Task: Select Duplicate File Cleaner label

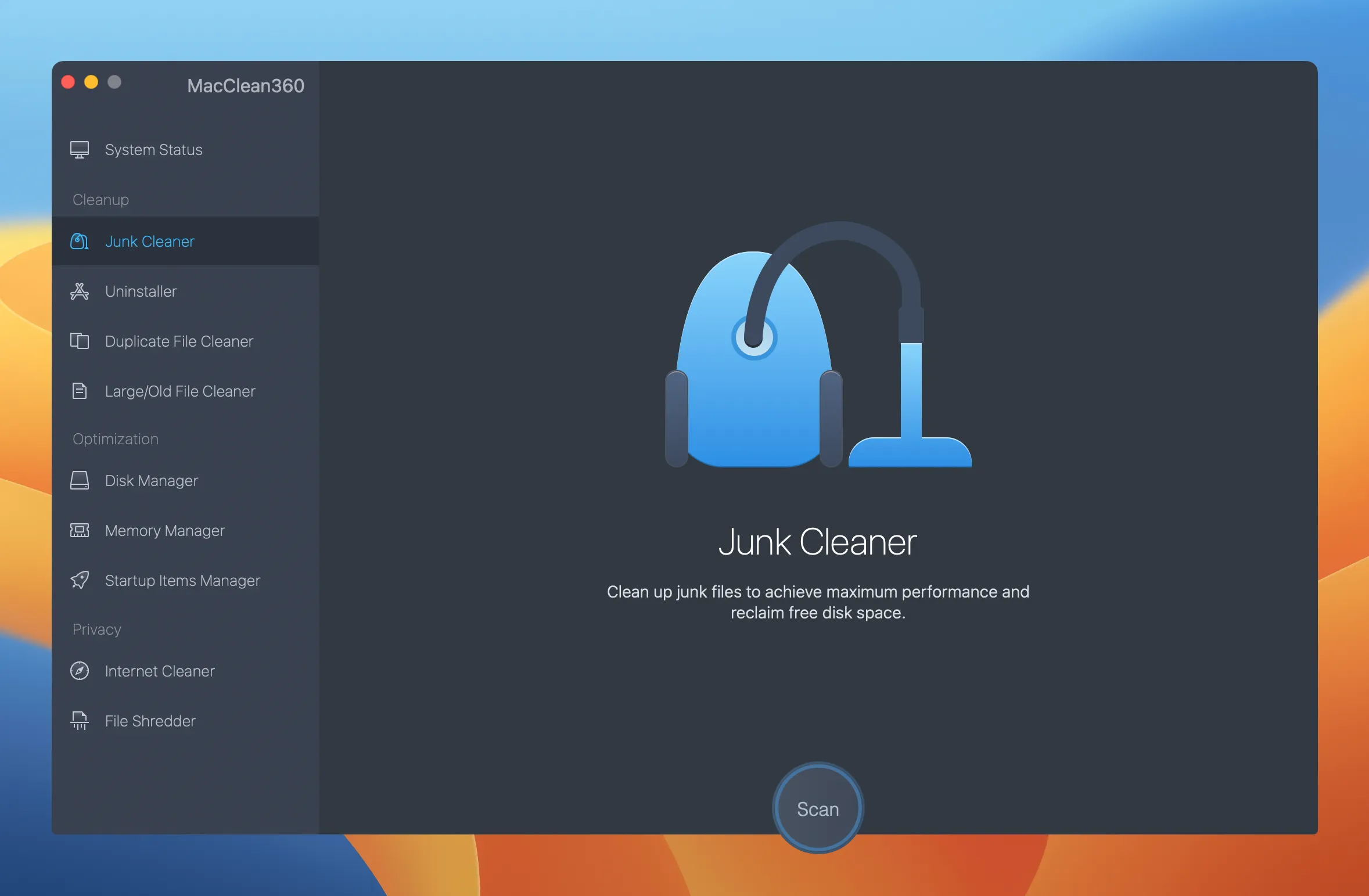Action: pyautogui.click(x=179, y=341)
